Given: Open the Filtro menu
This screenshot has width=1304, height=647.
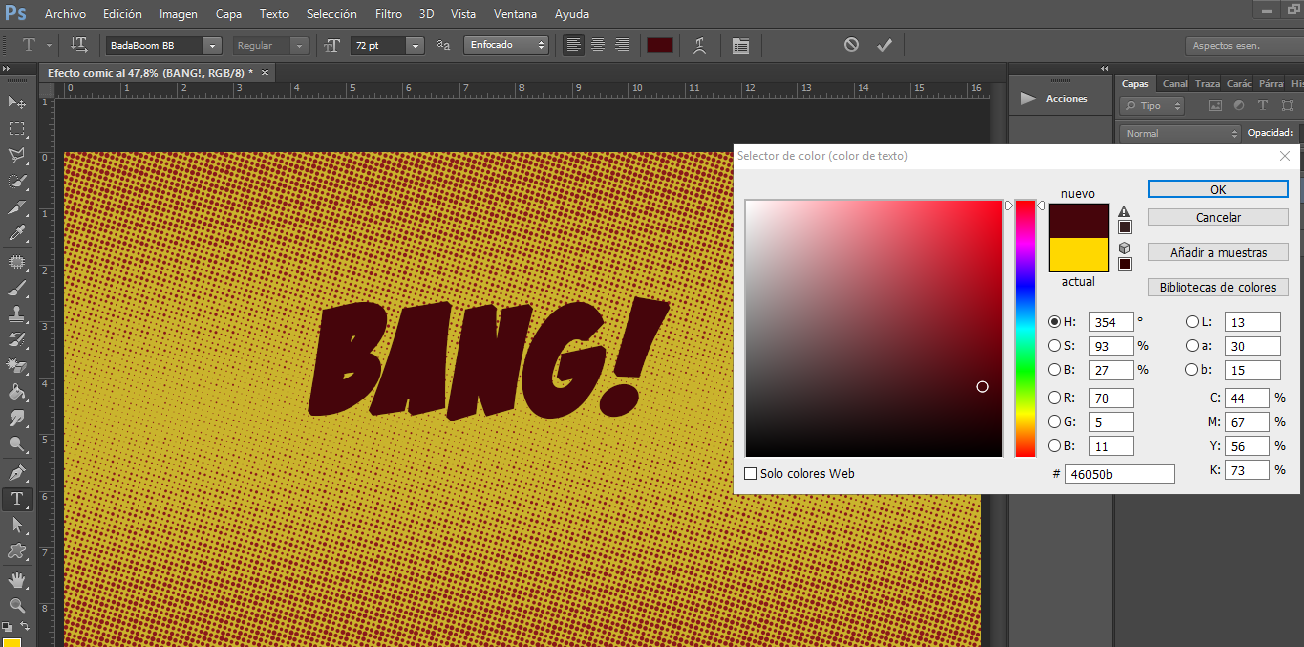Looking at the screenshot, I should pos(388,14).
